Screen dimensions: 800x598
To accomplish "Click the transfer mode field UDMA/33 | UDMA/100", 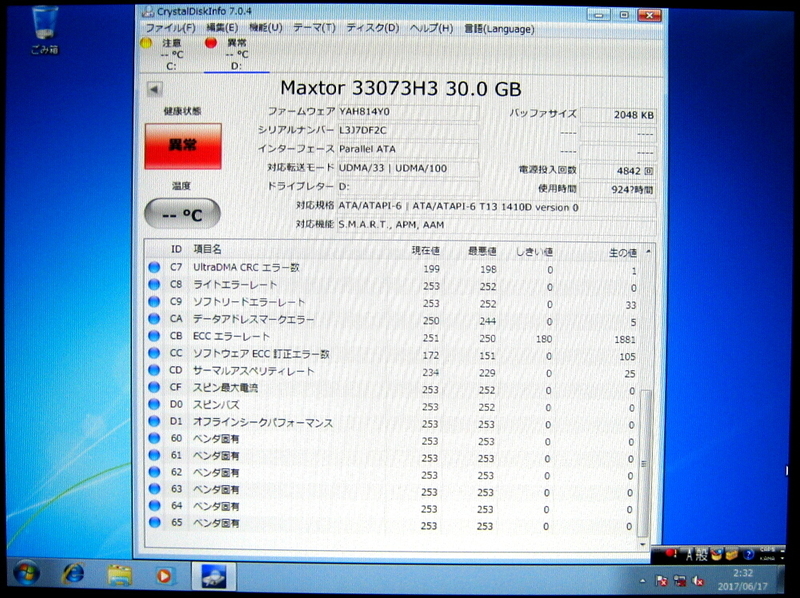I will tap(408, 168).
